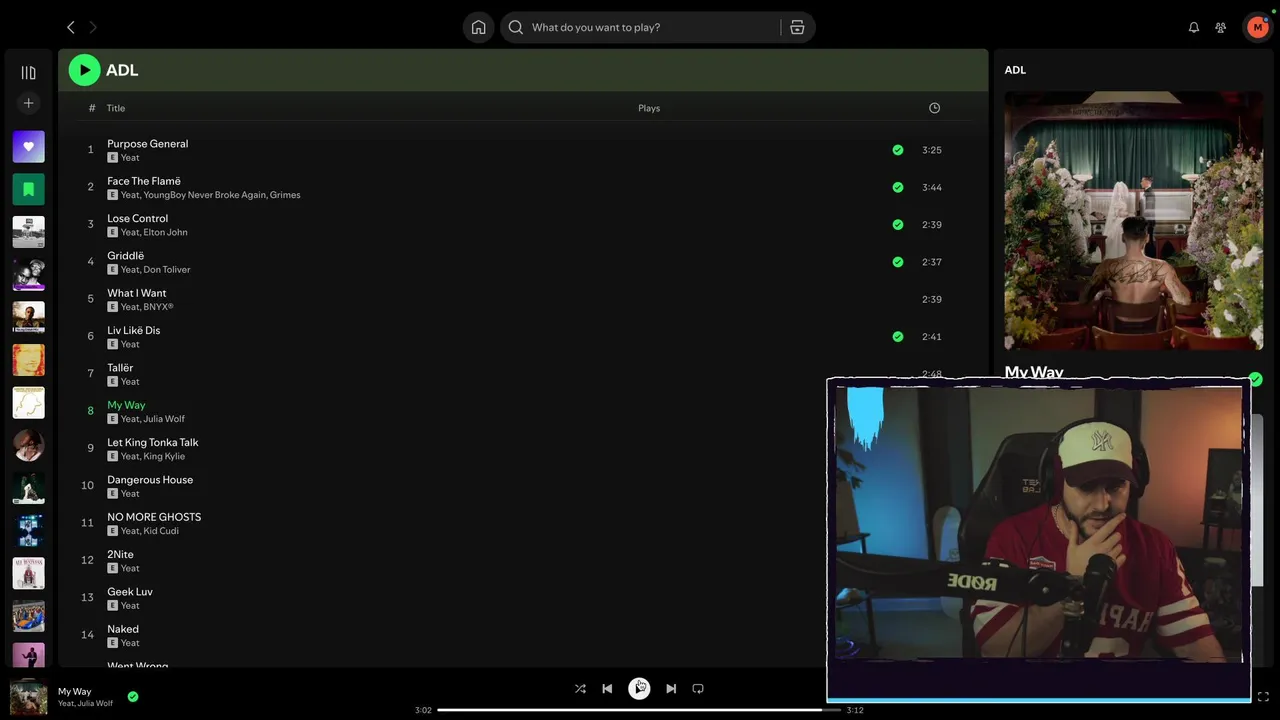This screenshot has height=720, width=1280.
Task: Open BNYX® artist link
Action: click(x=158, y=307)
